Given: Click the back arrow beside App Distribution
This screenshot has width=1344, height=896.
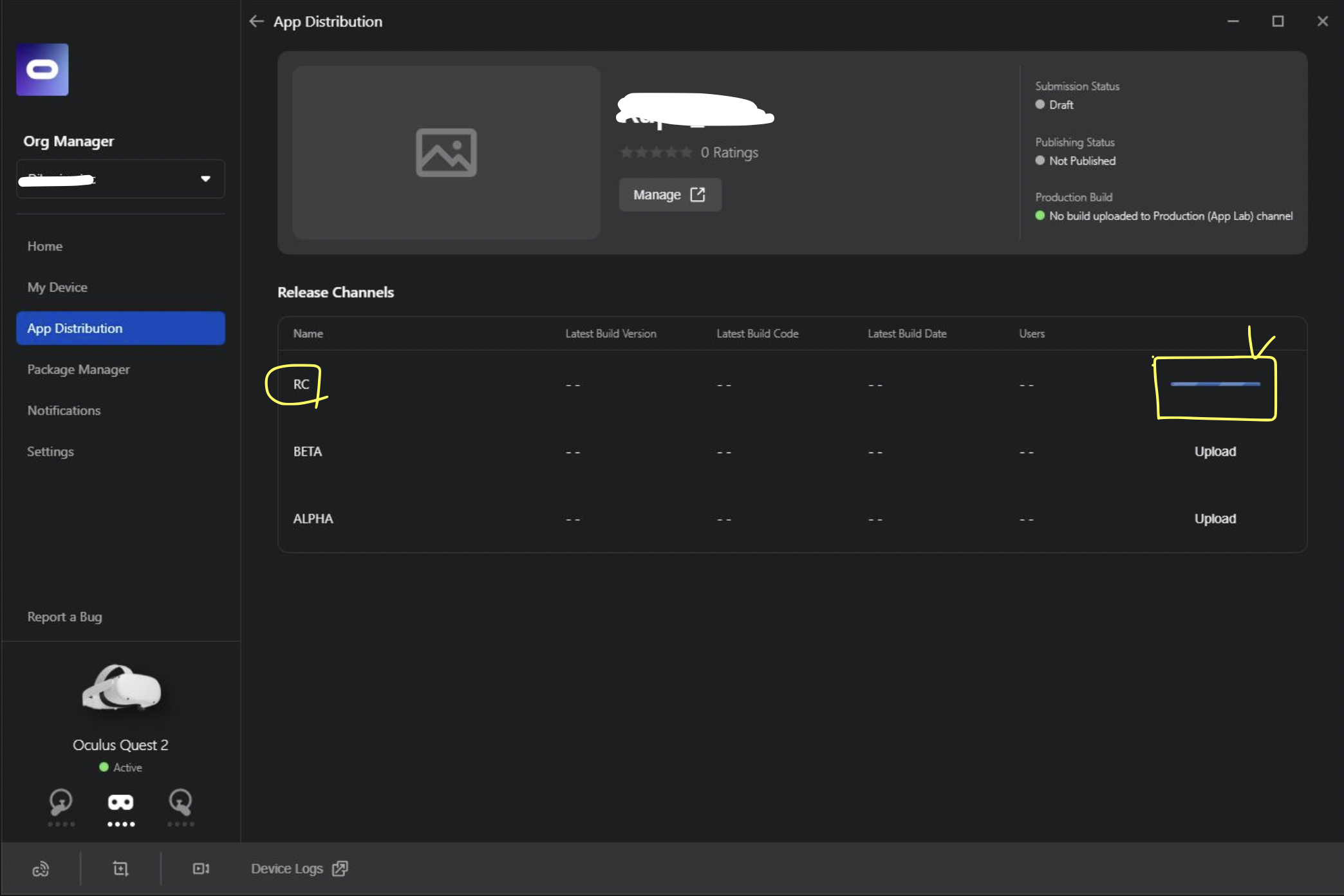Looking at the screenshot, I should click(256, 21).
